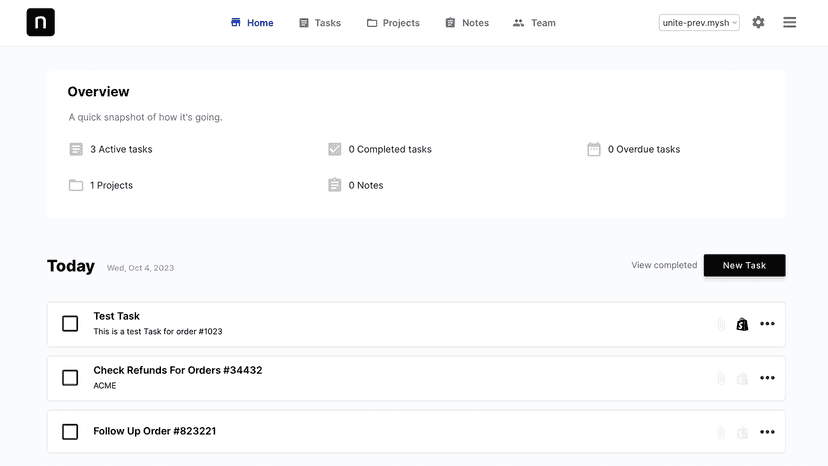The width and height of the screenshot is (828, 466).
Task: Switch to the Projects tab
Action: (393, 23)
